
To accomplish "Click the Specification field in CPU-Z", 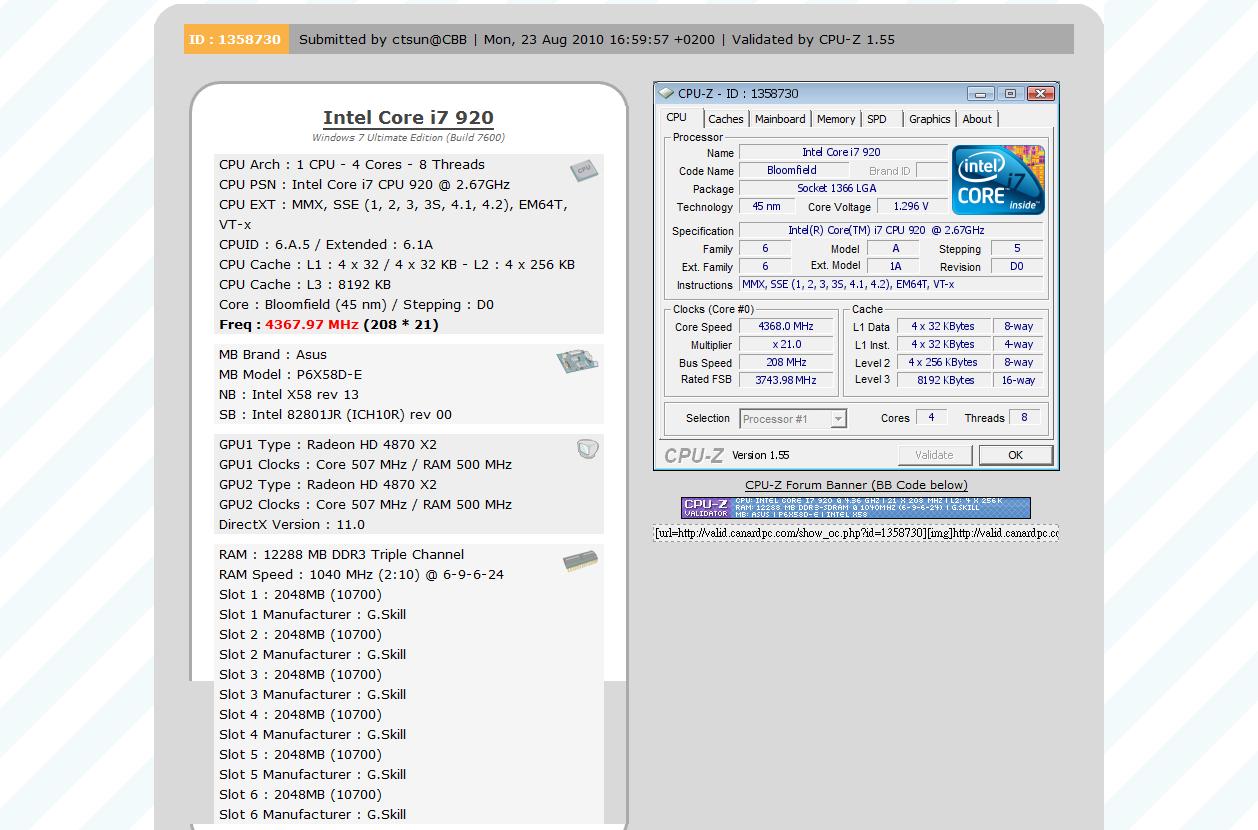I will click(x=891, y=231).
